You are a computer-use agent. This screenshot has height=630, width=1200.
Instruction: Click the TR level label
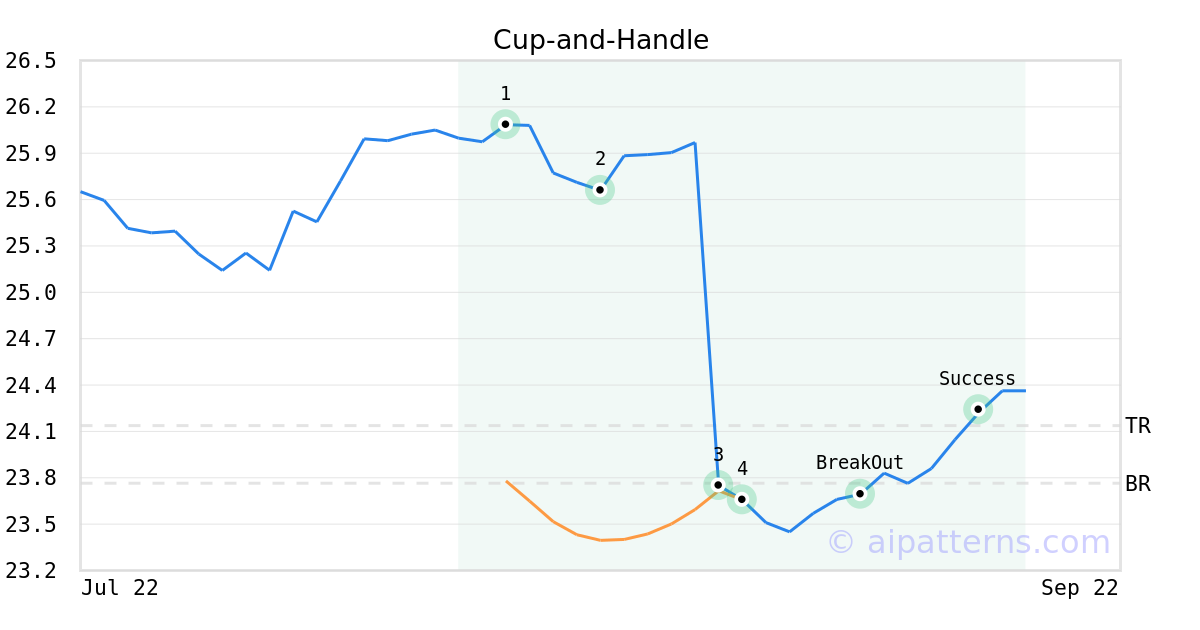pos(1138,426)
